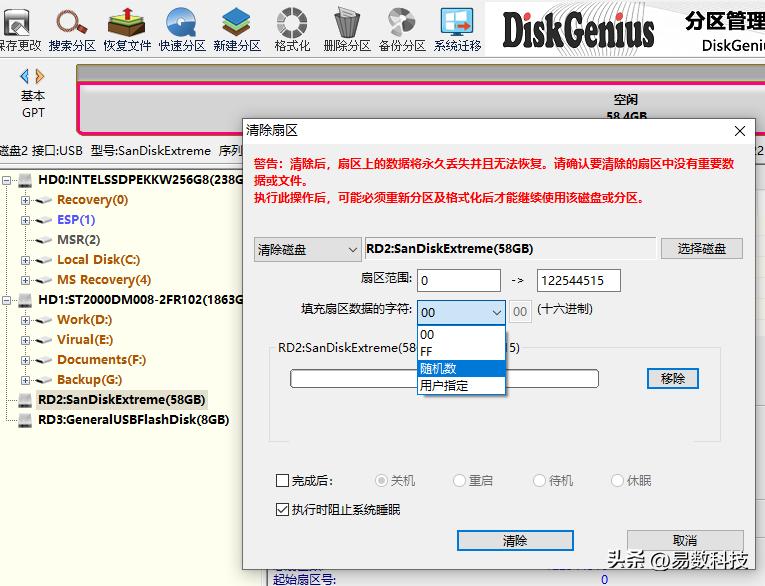Image resolution: width=765 pixels, height=586 pixels.
Task: Choose 用户指定 (user specified) fill option
Action: pos(461,385)
